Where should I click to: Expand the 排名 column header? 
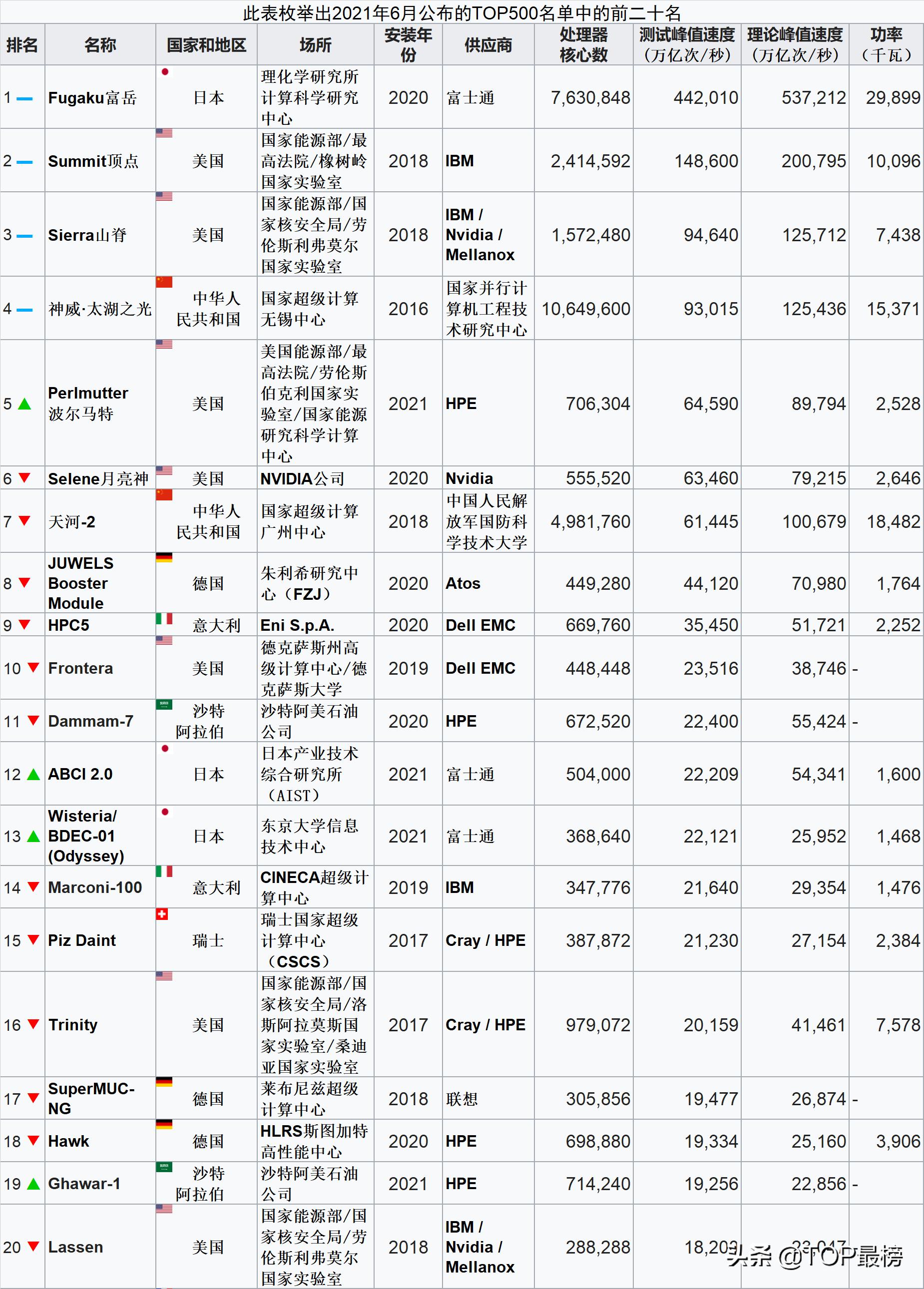[x=23, y=45]
